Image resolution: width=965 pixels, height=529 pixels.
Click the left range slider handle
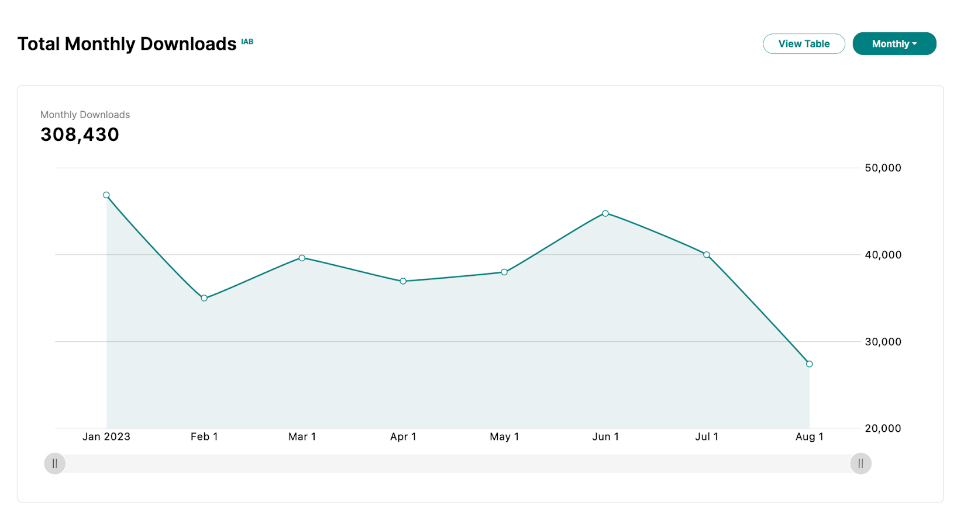[55, 463]
